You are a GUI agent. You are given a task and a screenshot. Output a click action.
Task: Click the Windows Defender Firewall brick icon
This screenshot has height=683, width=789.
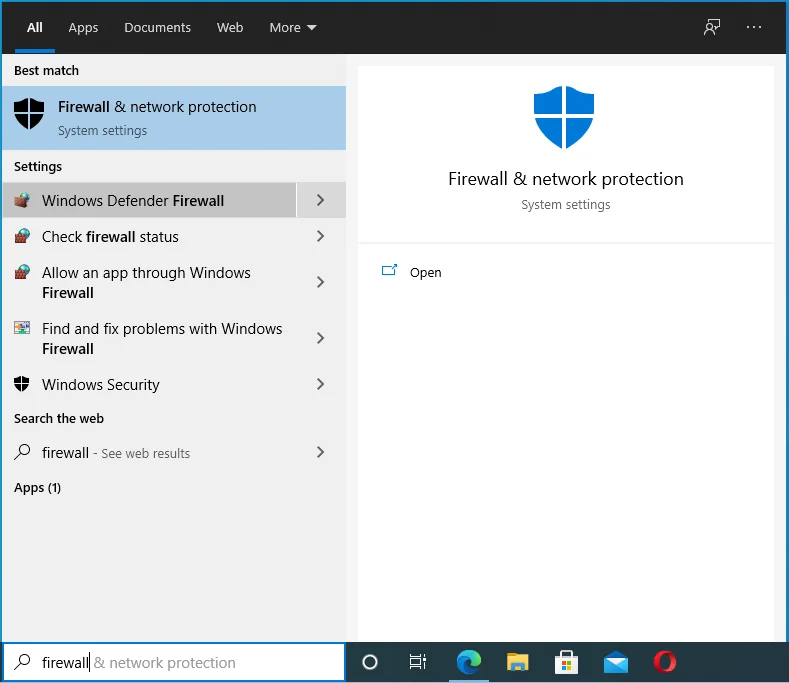pyautogui.click(x=22, y=200)
